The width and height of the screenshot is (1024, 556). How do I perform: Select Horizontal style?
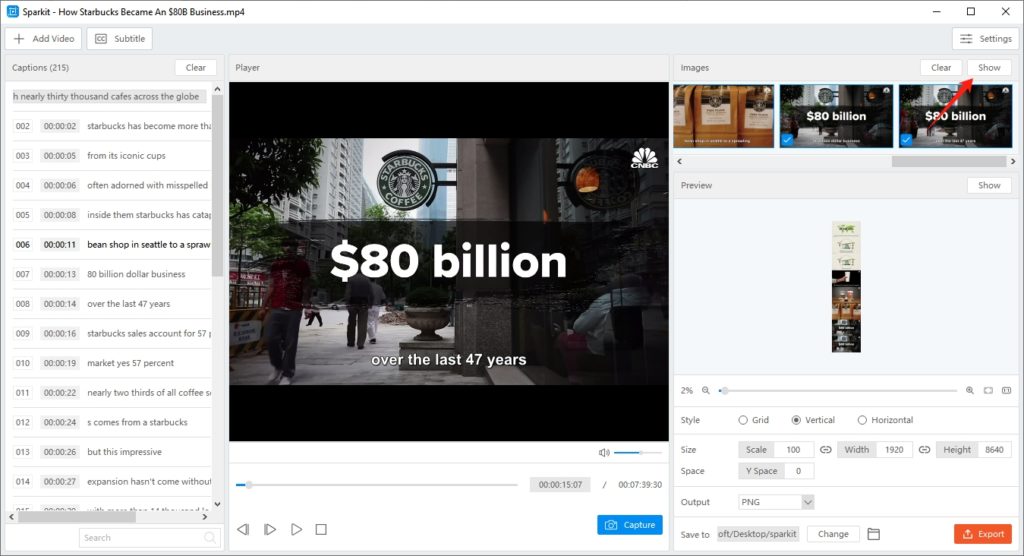click(885, 420)
